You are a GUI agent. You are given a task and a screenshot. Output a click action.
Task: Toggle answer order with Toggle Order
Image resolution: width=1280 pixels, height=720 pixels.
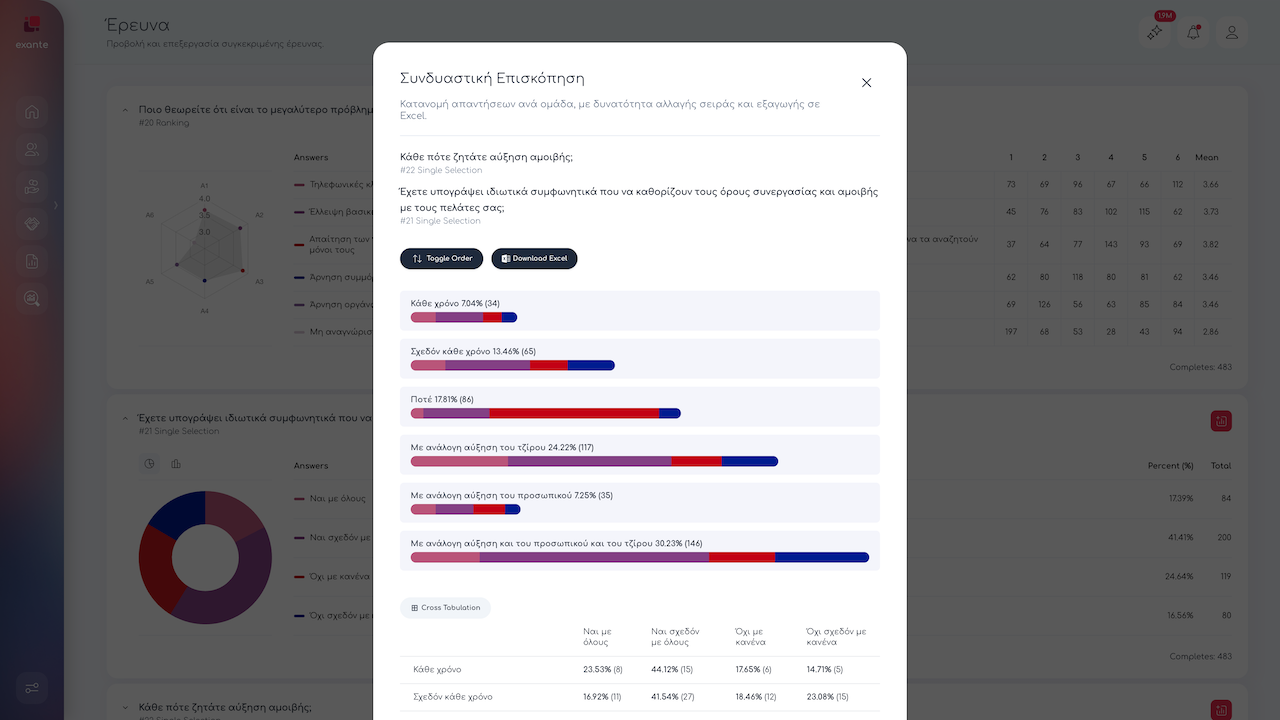(x=441, y=258)
